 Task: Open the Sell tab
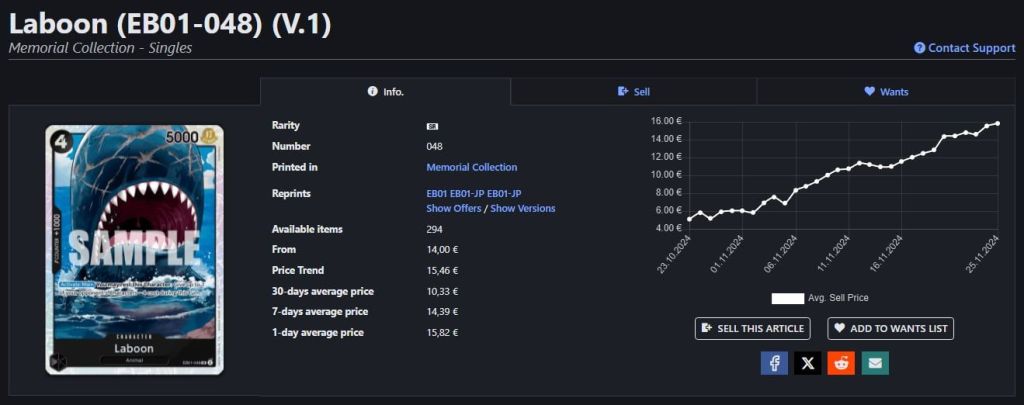(x=634, y=92)
